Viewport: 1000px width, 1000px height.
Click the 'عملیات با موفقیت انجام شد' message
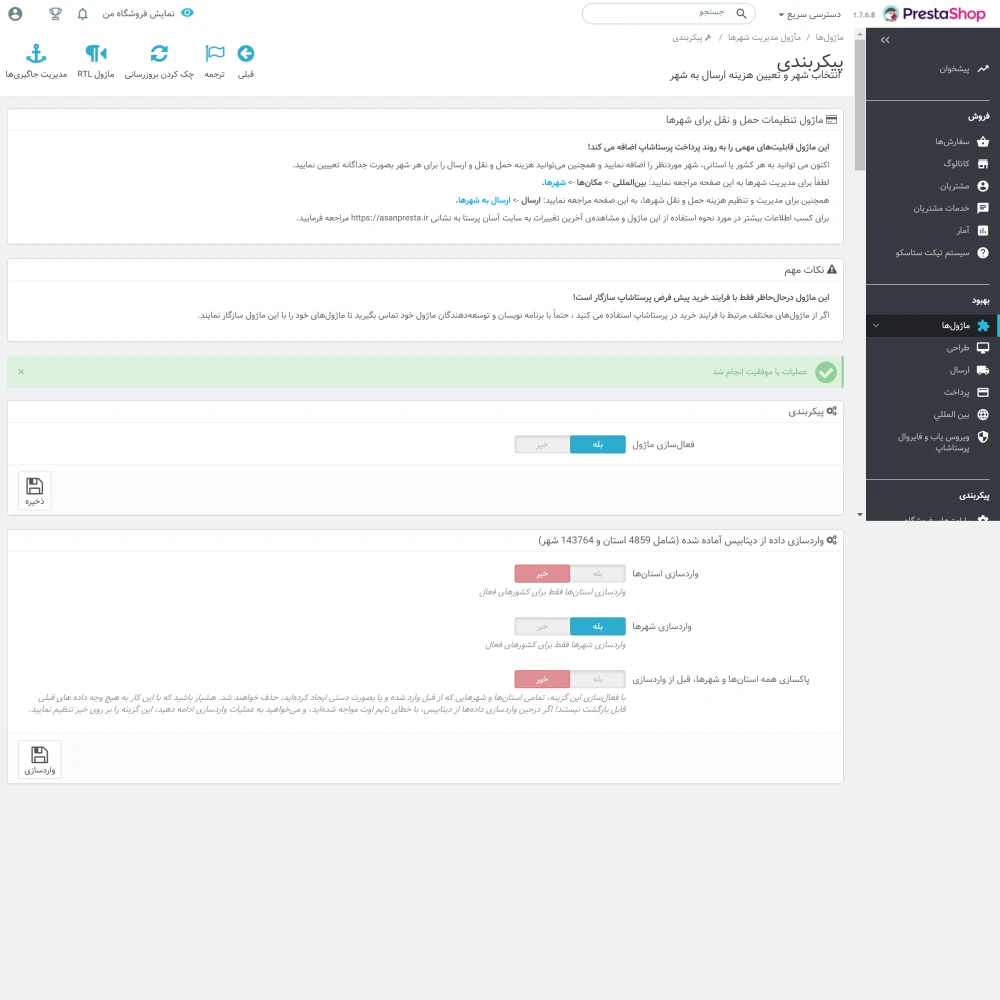[760, 372]
